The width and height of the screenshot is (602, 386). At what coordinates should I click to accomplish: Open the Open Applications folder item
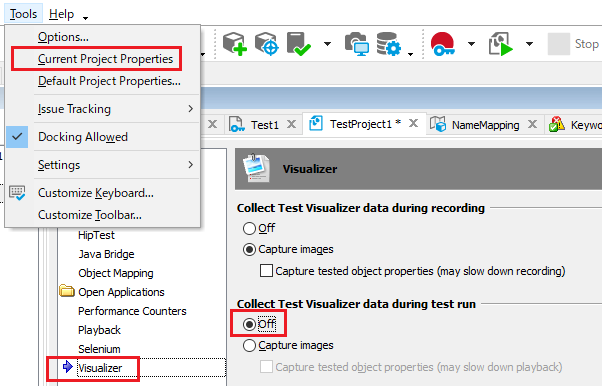121,292
